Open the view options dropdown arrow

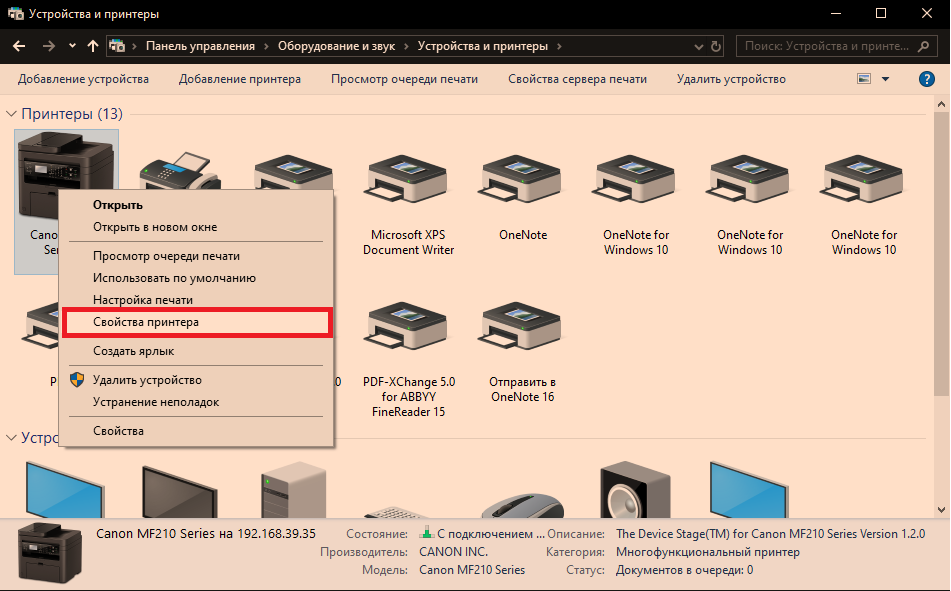click(x=885, y=79)
